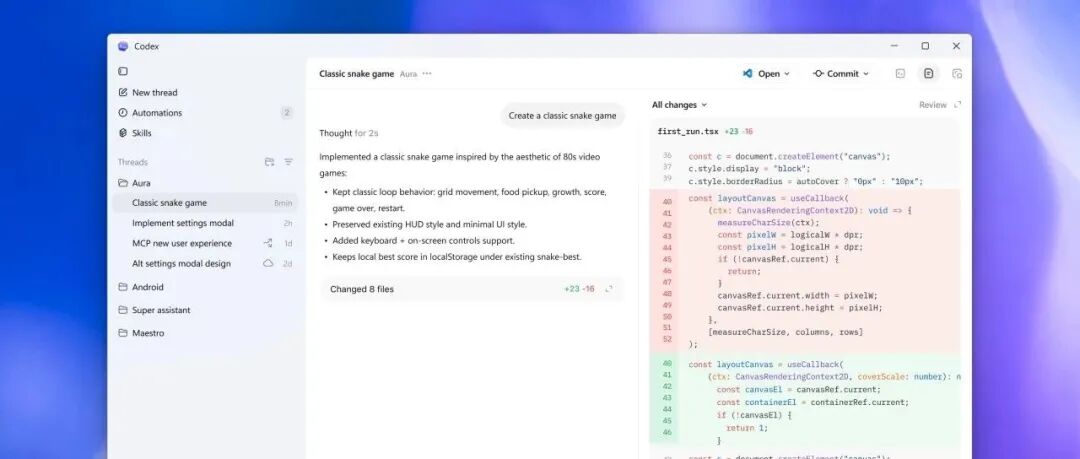1080x459 pixels.
Task: Open the thread options ellipsis menu
Action: pyautogui.click(x=427, y=74)
